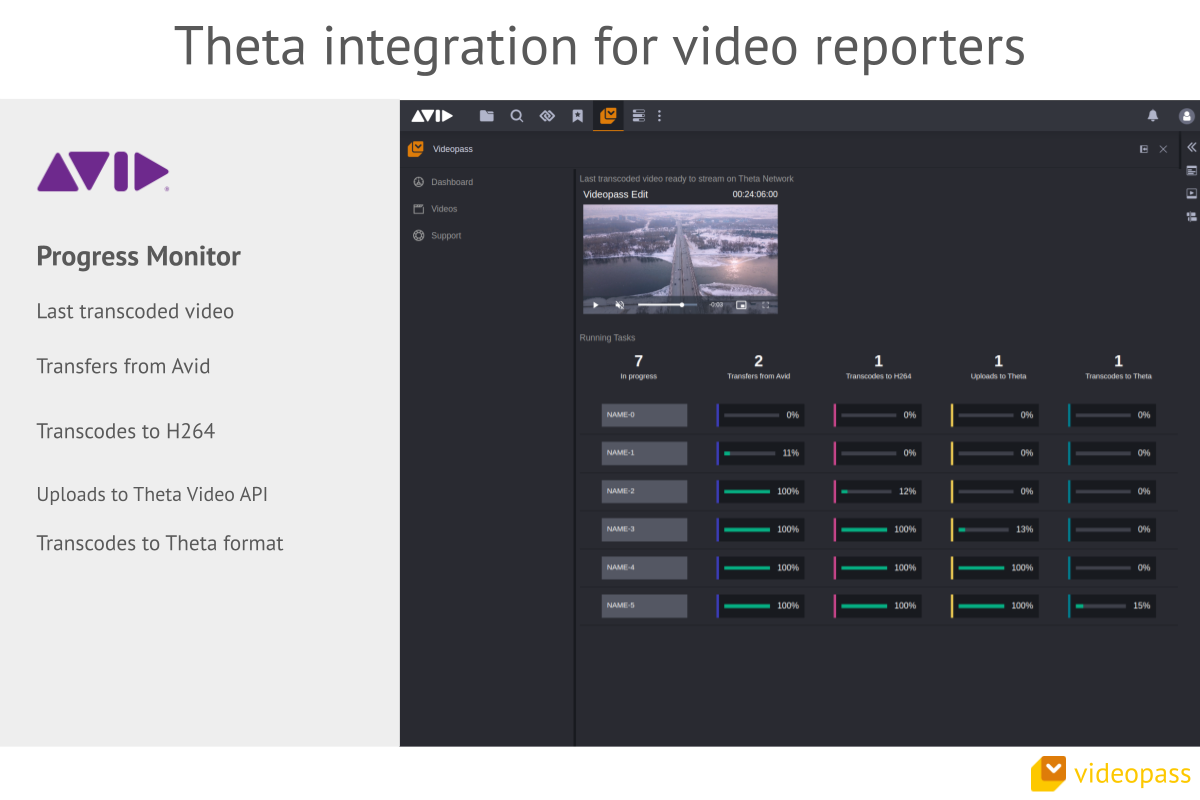
Task: Click the Dashboard gauge icon
Action: click(x=419, y=182)
